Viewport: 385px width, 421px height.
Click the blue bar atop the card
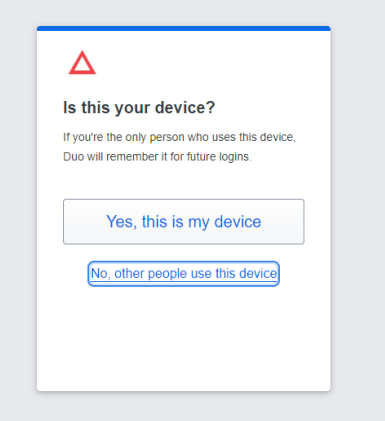(x=184, y=28)
